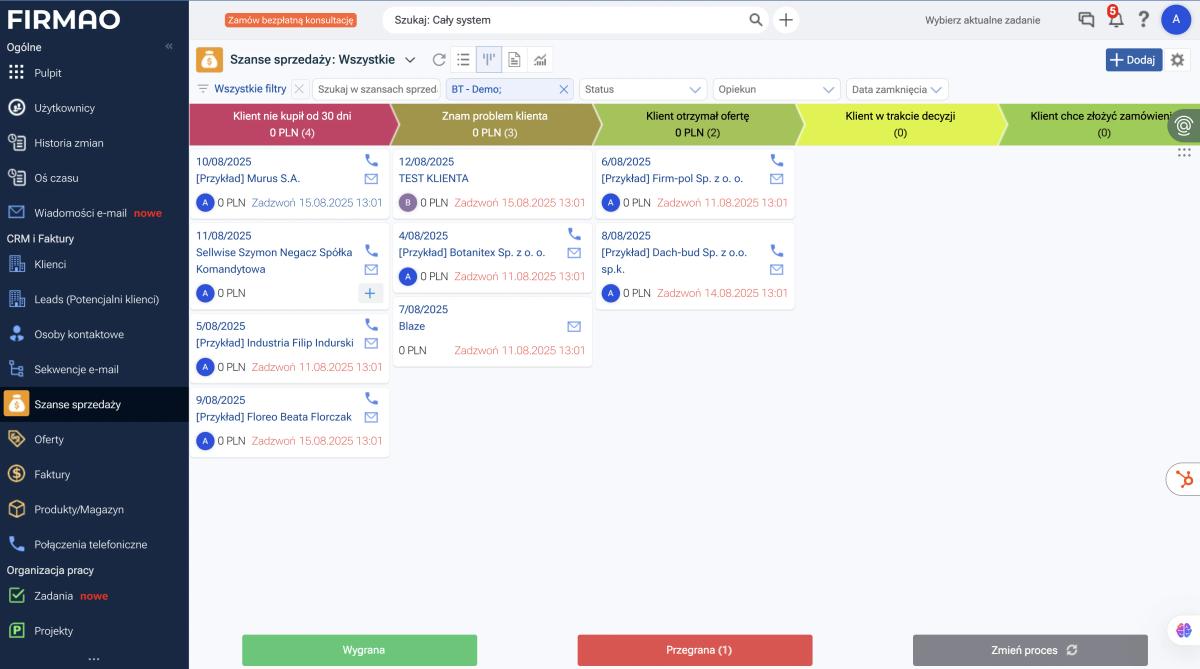The width and height of the screenshot is (1200, 669).
Task: Open the chat messages icon
Action: (x=1086, y=19)
